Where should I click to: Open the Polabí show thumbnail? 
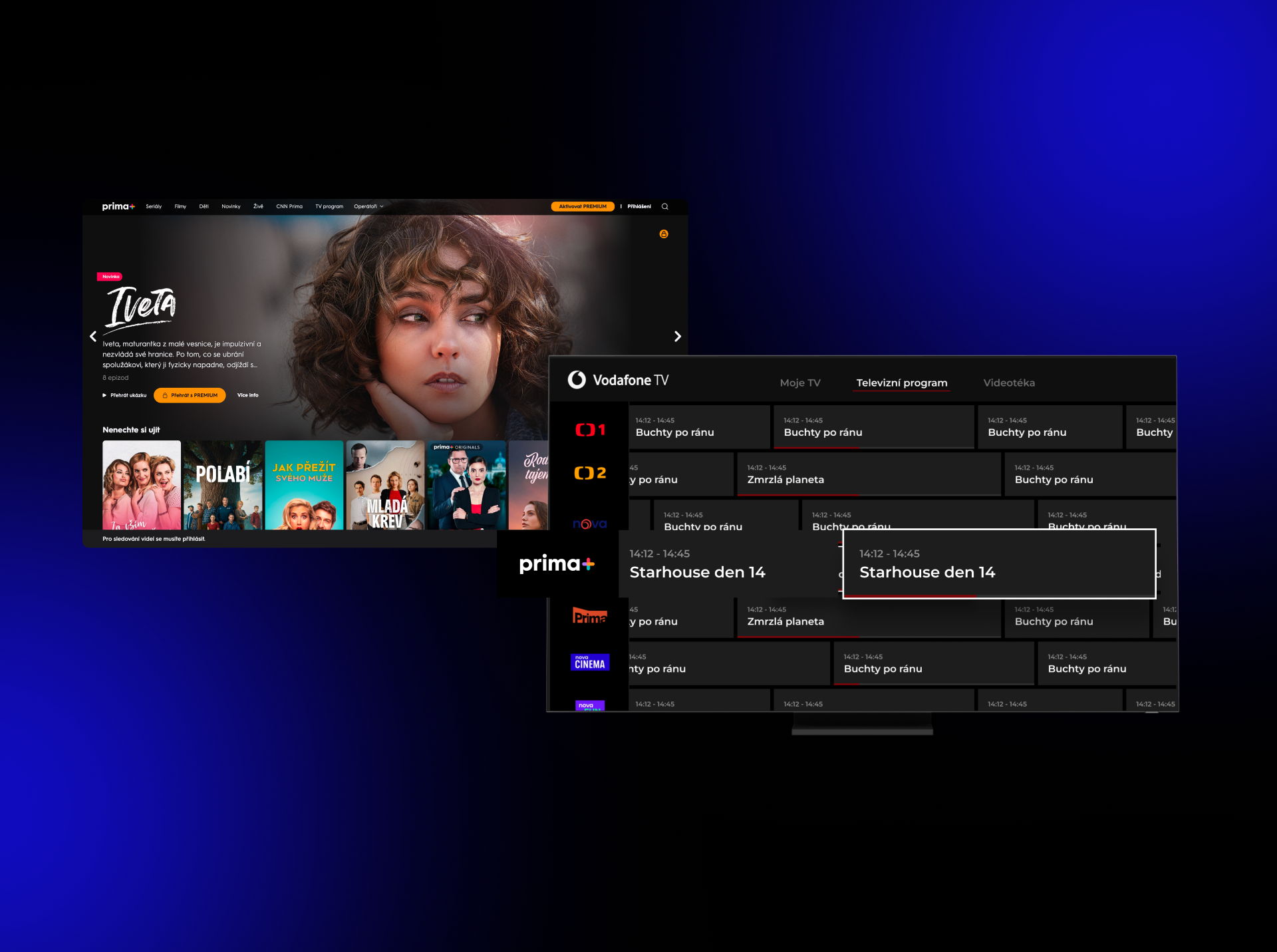(223, 485)
